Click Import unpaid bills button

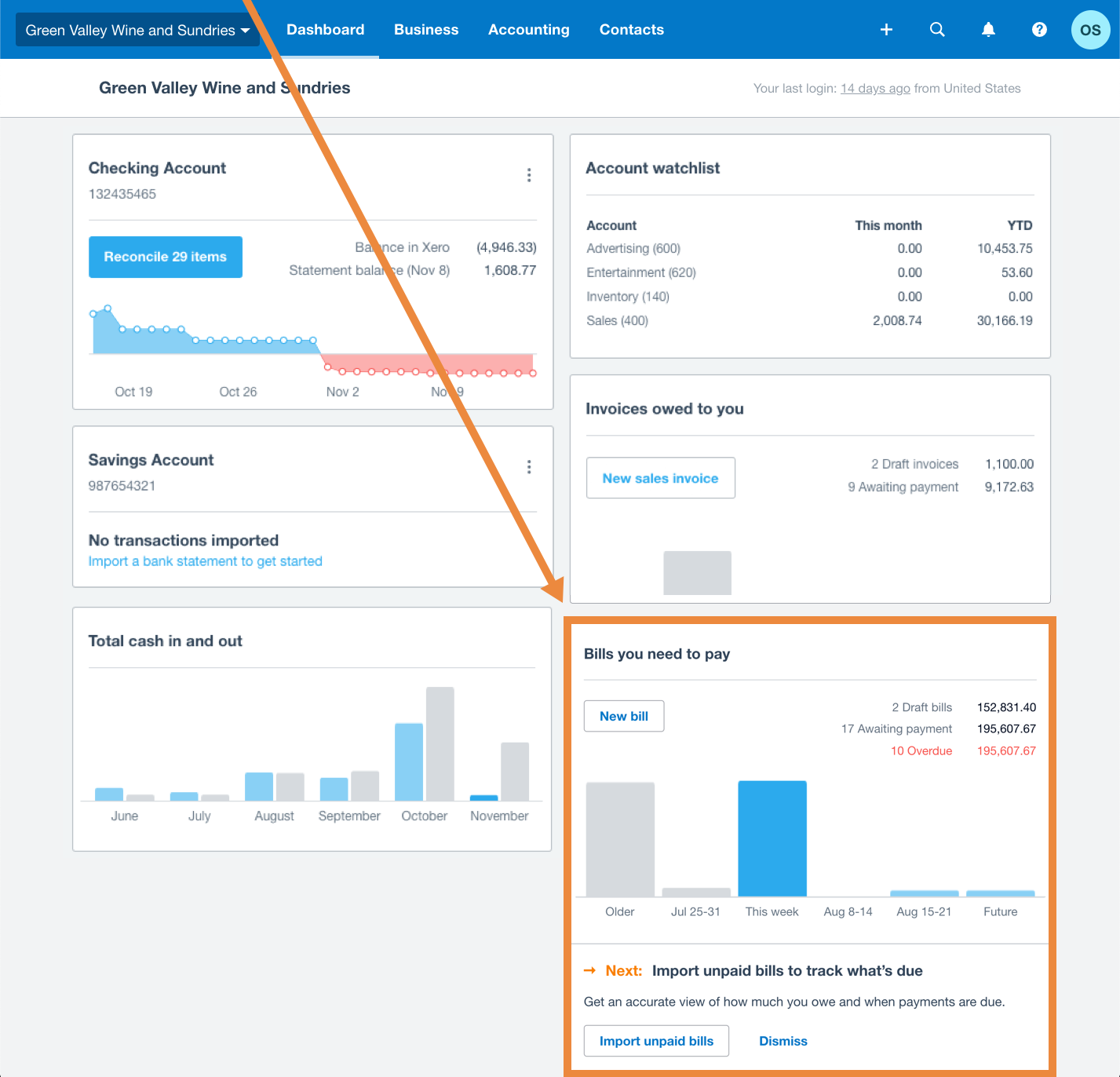pos(656,1041)
